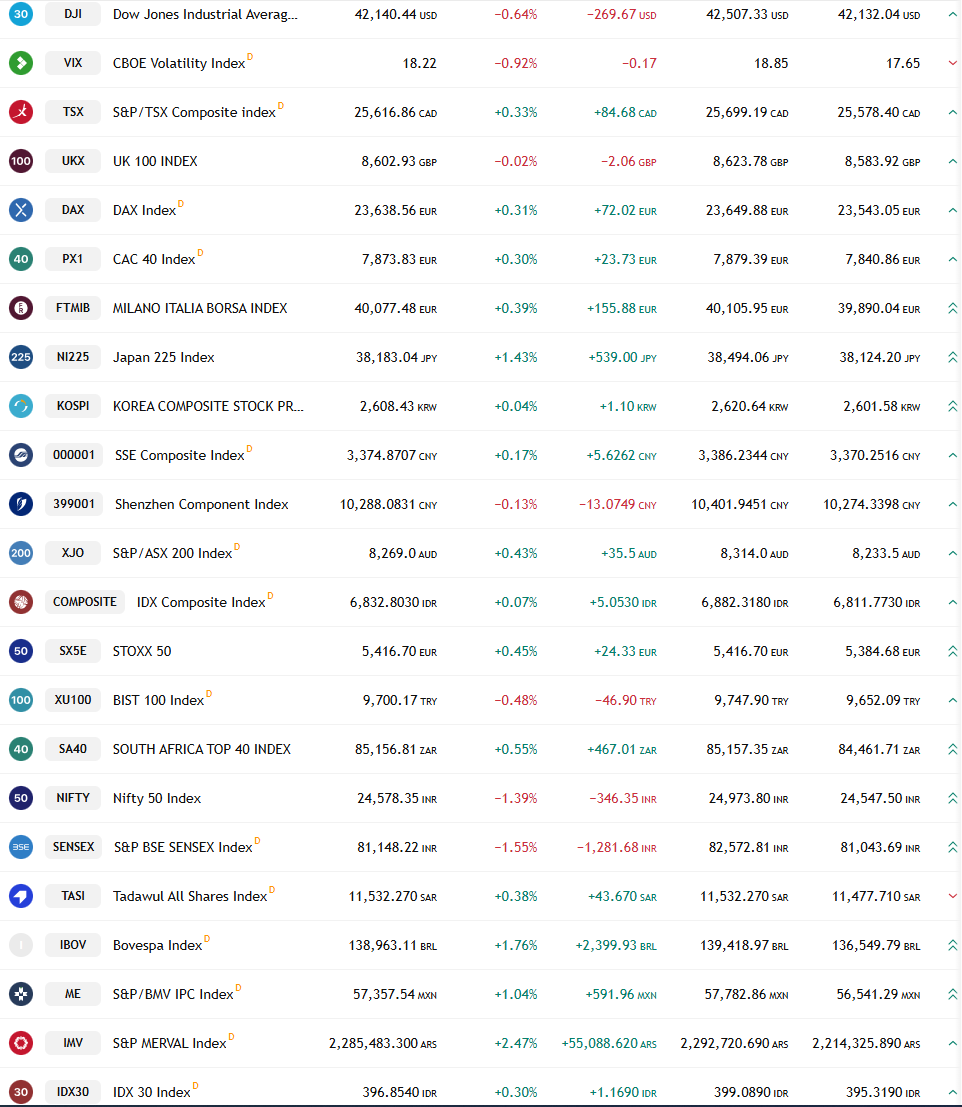Click the VIX green logo icon
962x1107 pixels.
pos(21,63)
